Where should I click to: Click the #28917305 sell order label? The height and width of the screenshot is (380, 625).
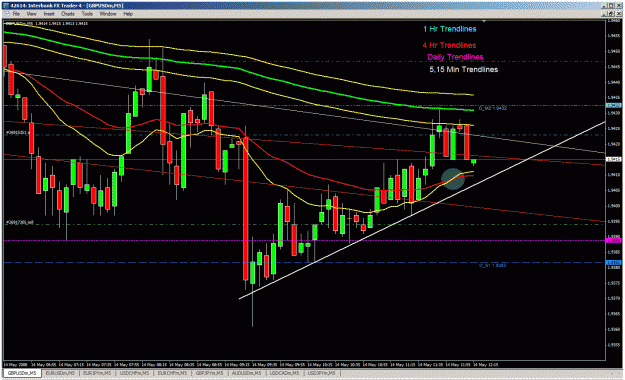[x=20, y=222]
